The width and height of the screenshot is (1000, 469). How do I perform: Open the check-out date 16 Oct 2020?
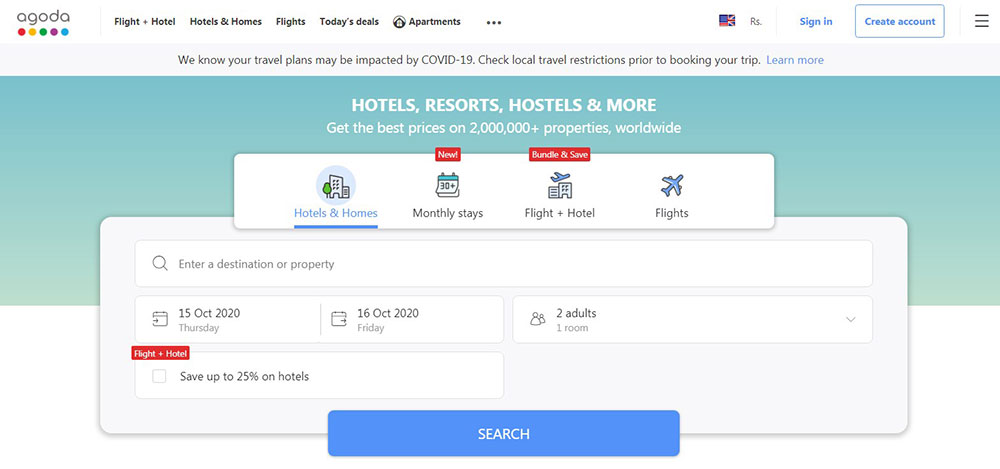pyautogui.click(x=412, y=320)
